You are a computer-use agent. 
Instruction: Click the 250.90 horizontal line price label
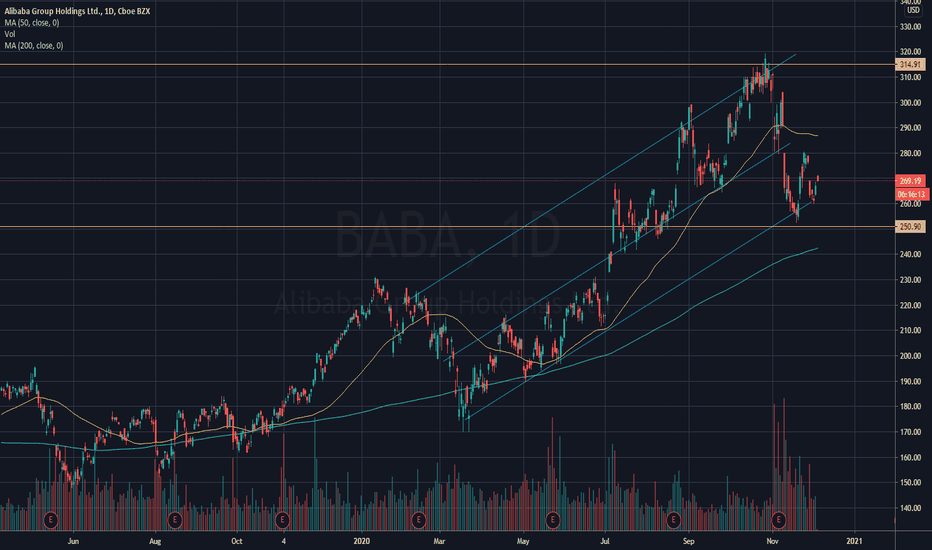910,227
